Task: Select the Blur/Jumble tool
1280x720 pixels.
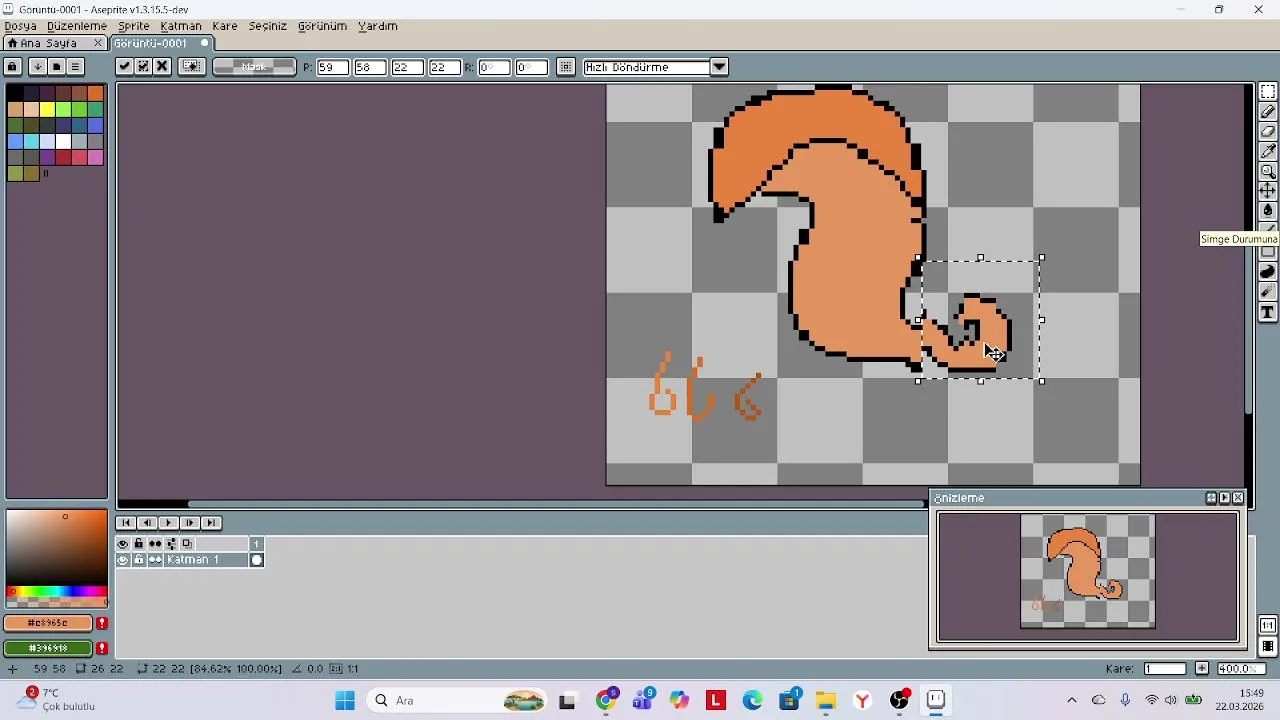Action: pyautogui.click(x=1268, y=292)
